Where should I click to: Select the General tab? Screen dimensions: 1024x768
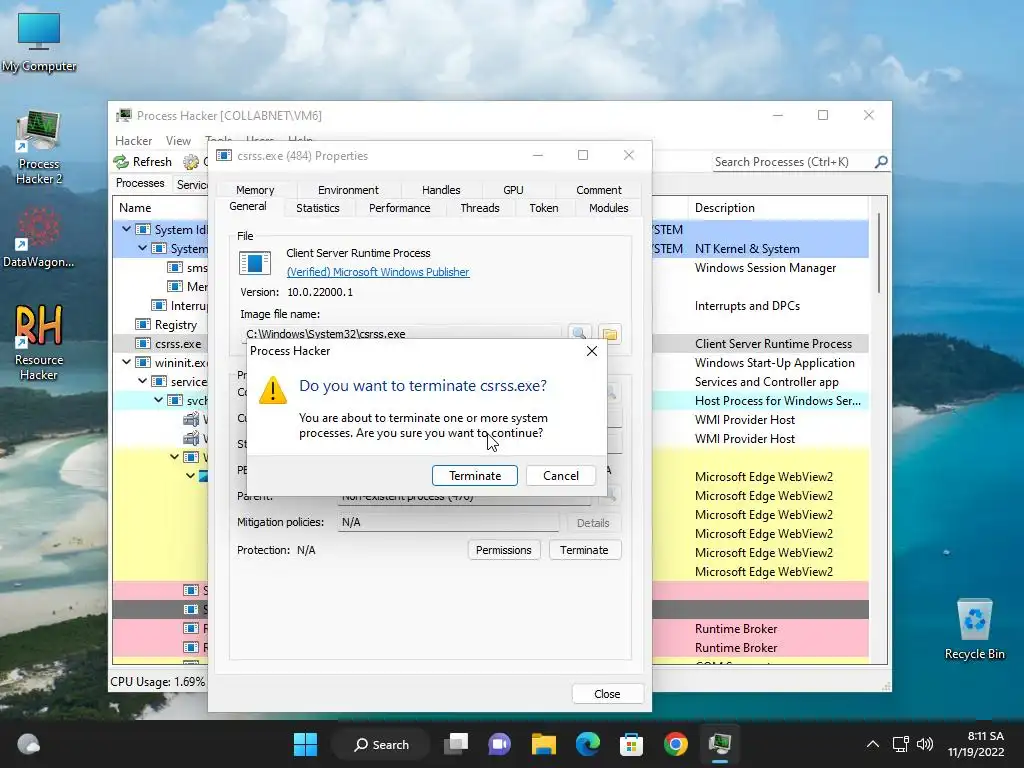(x=248, y=206)
